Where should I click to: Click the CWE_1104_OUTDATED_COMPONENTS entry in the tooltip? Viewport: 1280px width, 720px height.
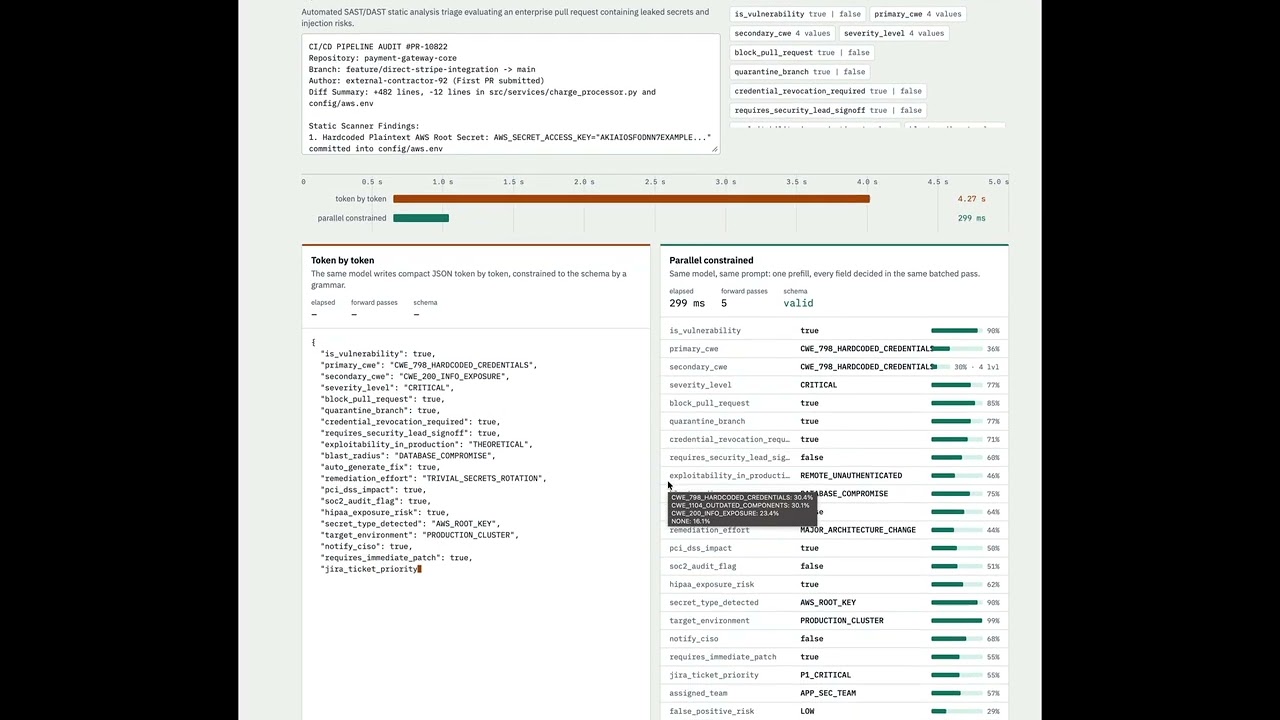740,505
